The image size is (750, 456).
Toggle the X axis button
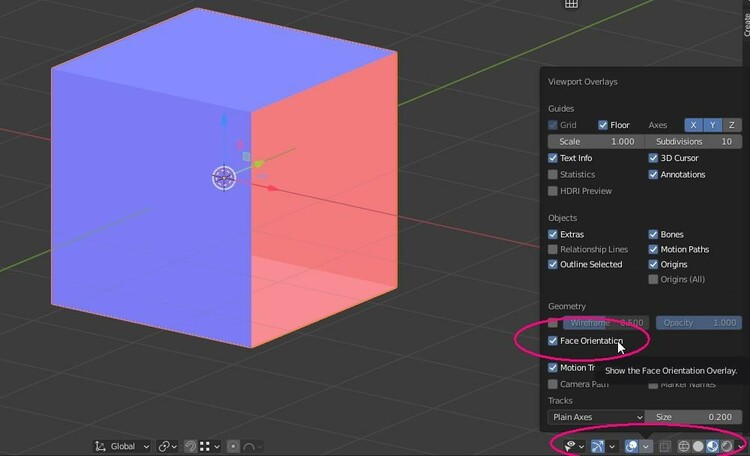click(x=692, y=125)
